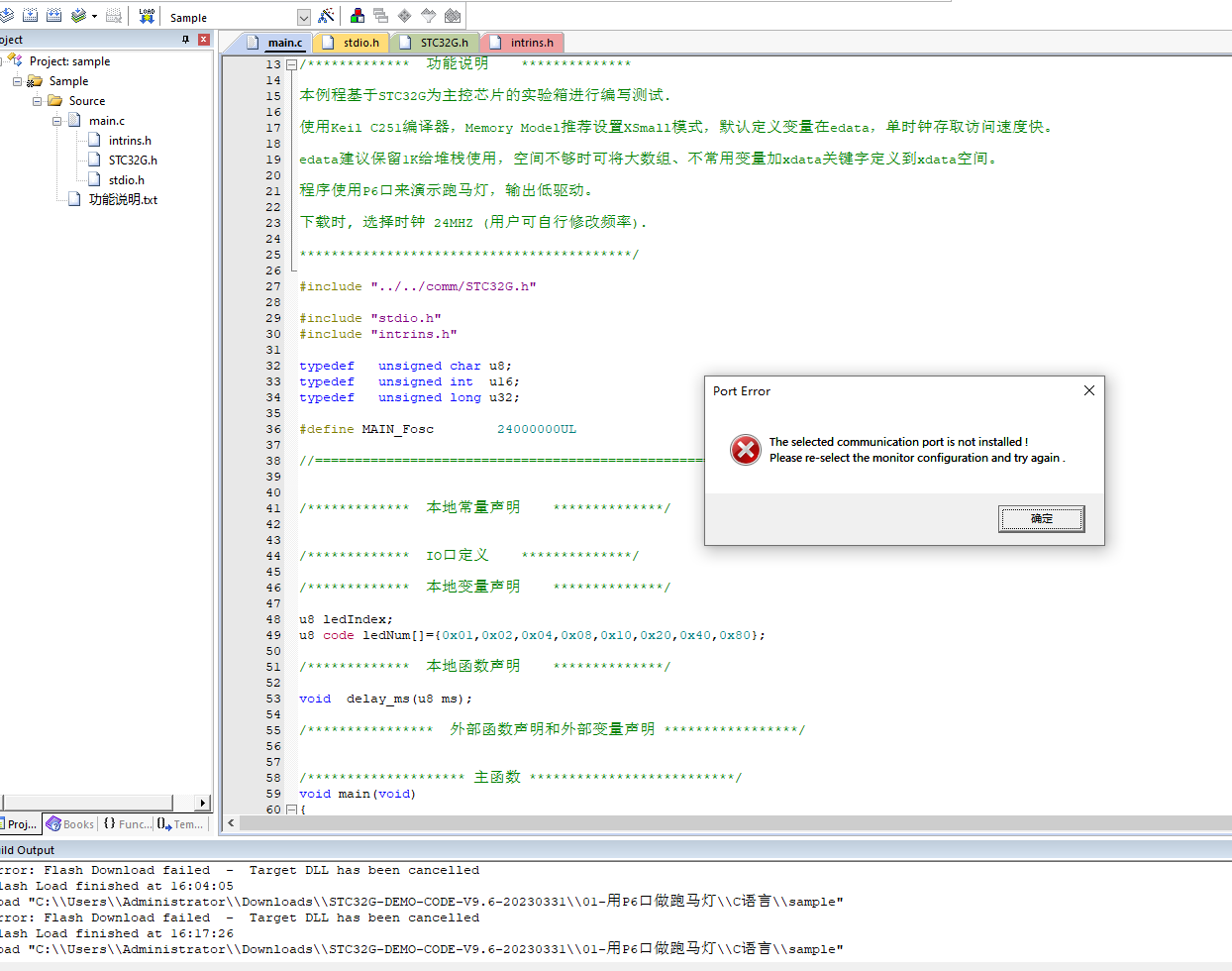Click the Rebuild all target files icon
The image size is (1232, 971).
pyautogui.click(x=53, y=16)
